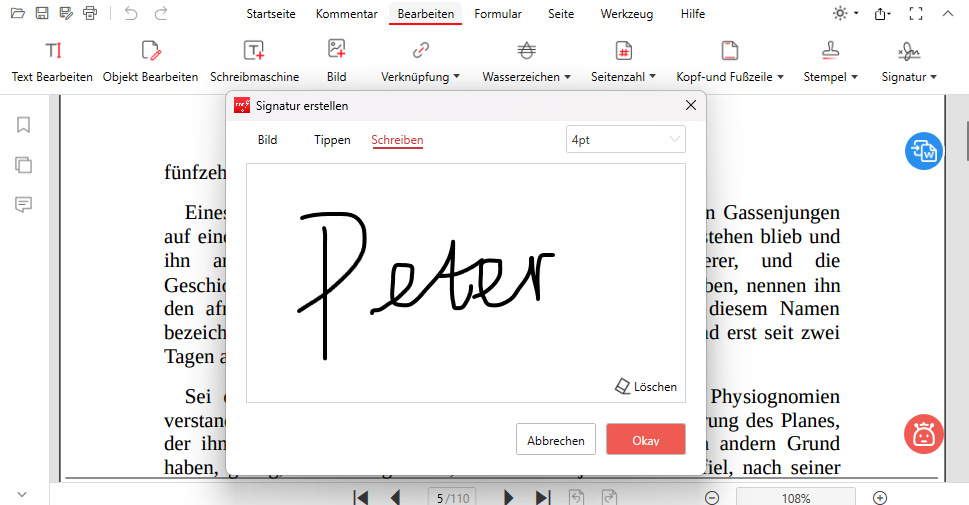Image resolution: width=969 pixels, height=505 pixels.
Task: Switch to the Formular tab
Action: [x=498, y=14]
